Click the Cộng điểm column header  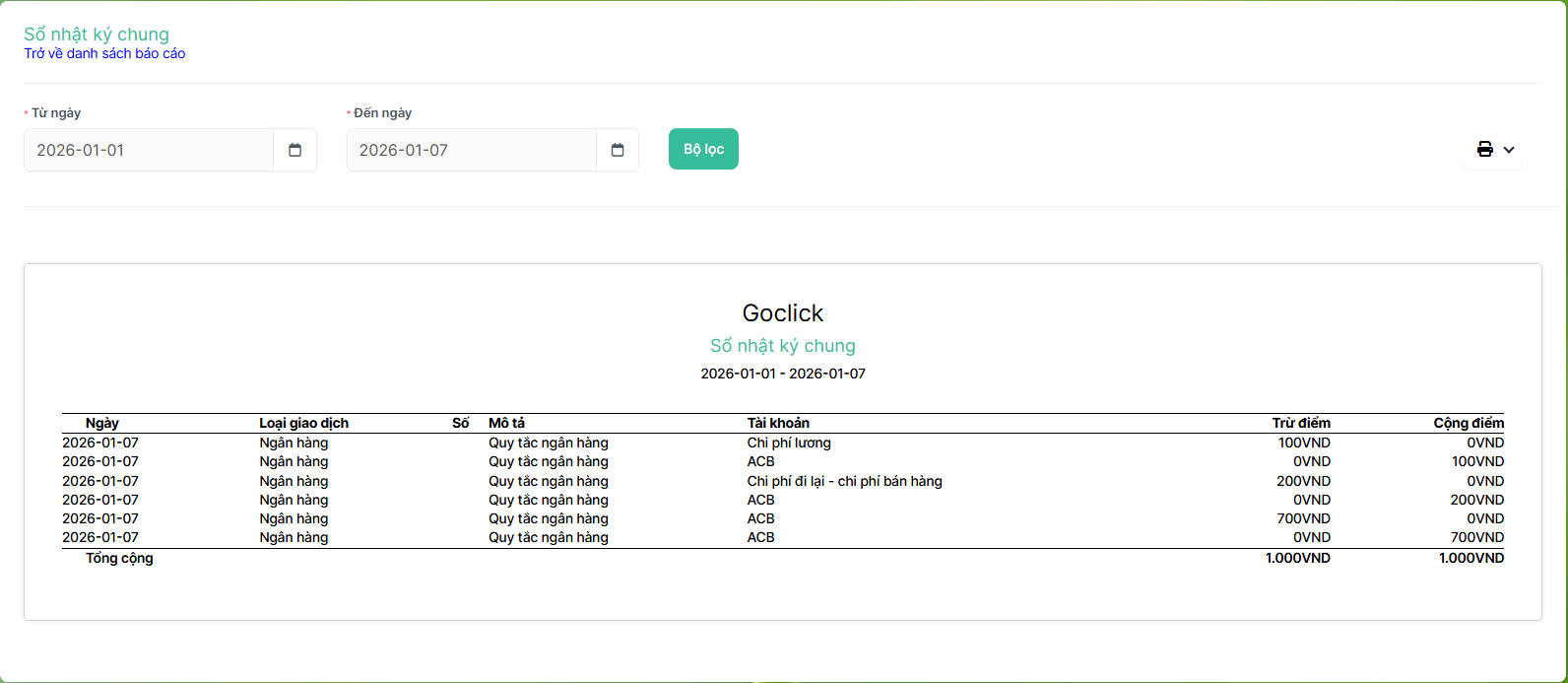coord(1468,423)
